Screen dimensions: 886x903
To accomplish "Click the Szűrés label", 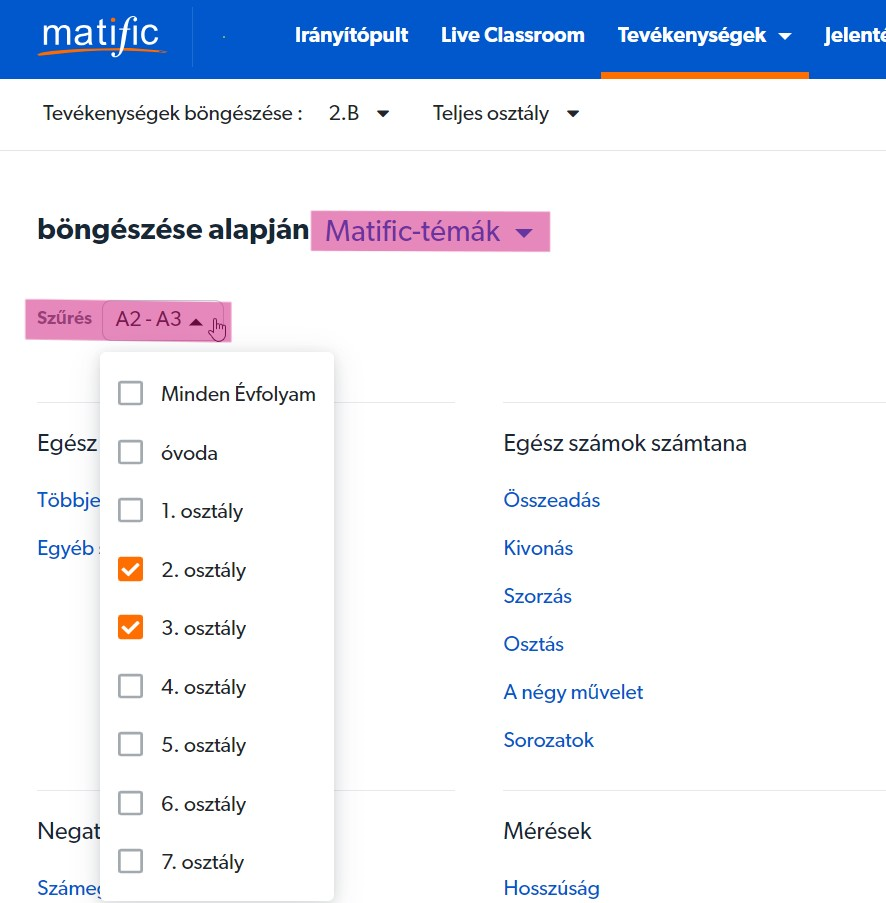I will pyautogui.click(x=65, y=318).
